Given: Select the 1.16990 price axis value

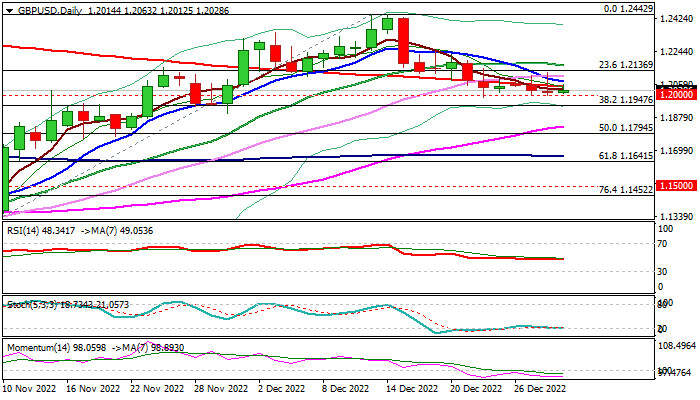Looking at the screenshot, I should [x=676, y=151].
